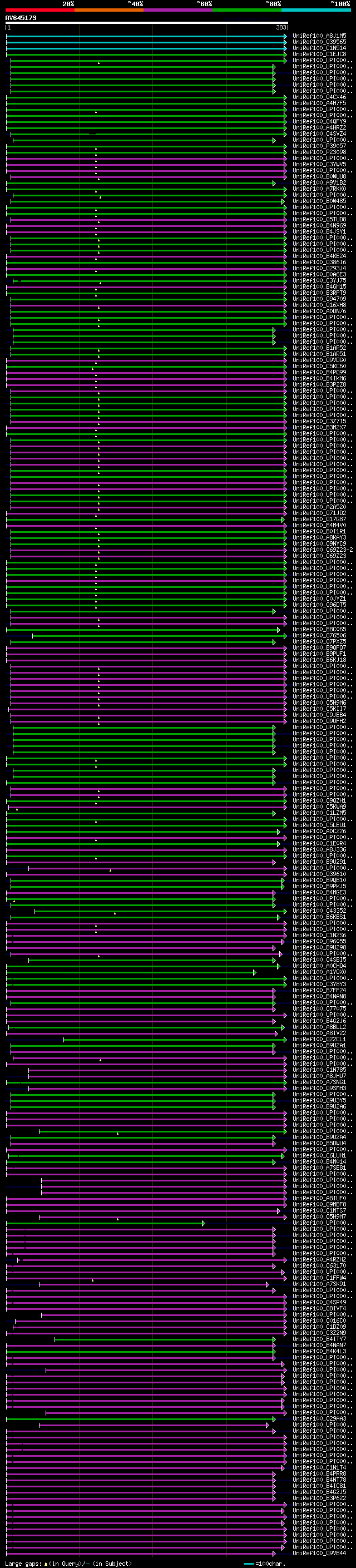Select UniRef100_C1LZM5 entry
This screenshot has width=356, height=1568.
(319, 813)
